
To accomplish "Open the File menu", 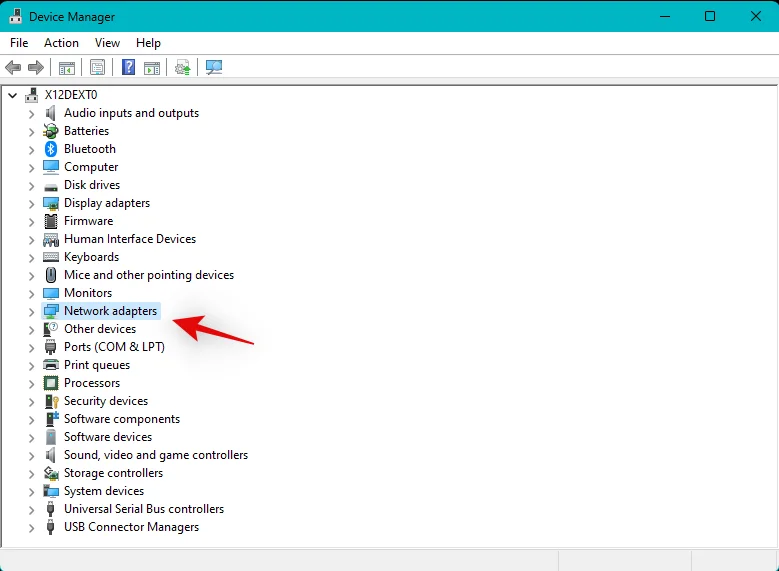I will pyautogui.click(x=19, y=43).
